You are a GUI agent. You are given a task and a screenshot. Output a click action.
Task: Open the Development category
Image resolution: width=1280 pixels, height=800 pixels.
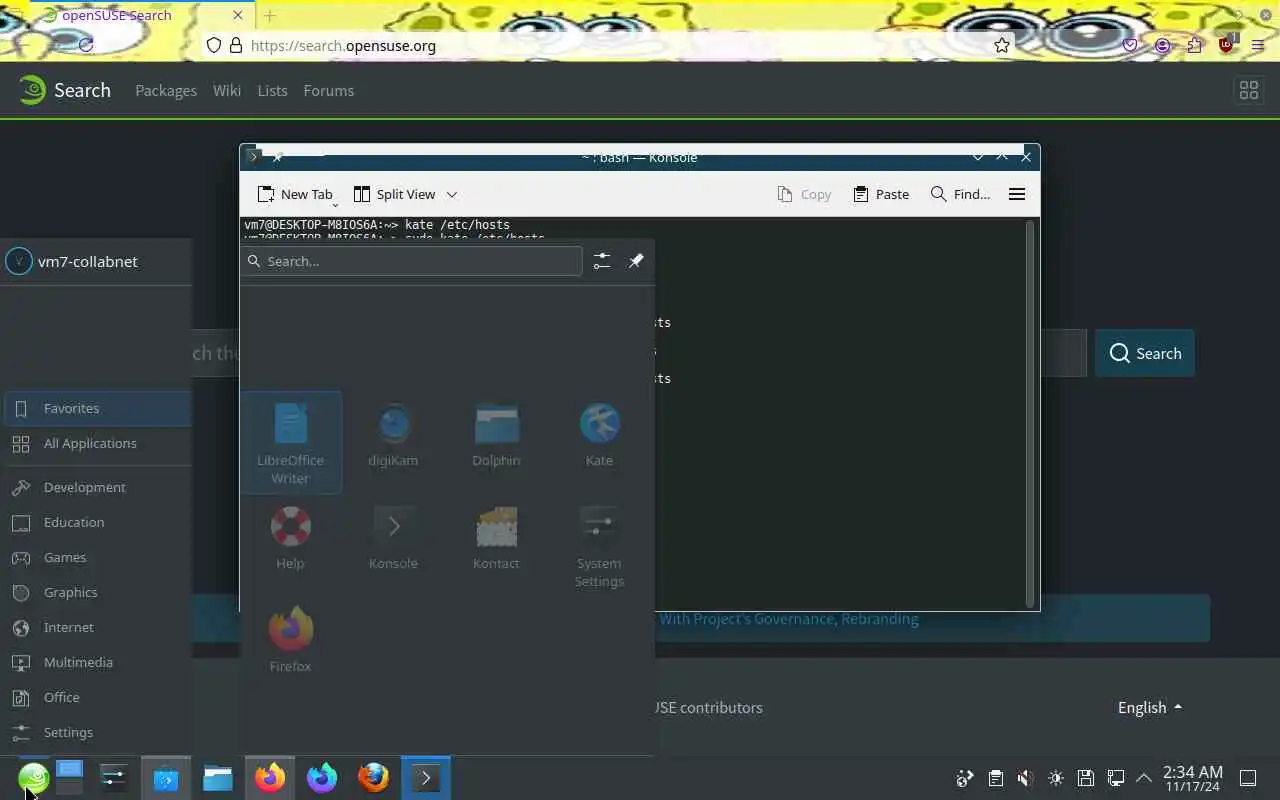(97, 487)
